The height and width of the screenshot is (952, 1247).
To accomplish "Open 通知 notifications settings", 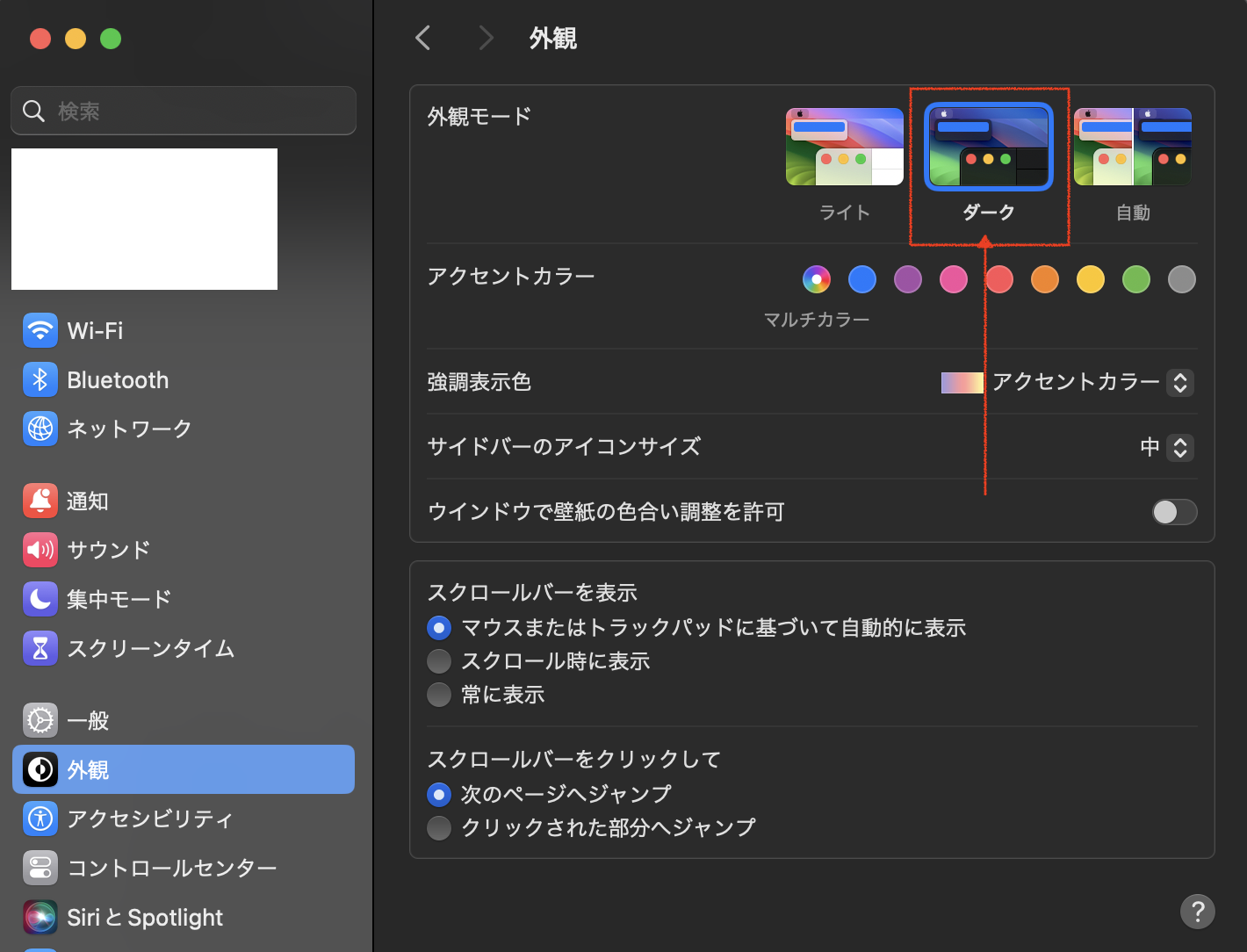I will click(87, 501).
